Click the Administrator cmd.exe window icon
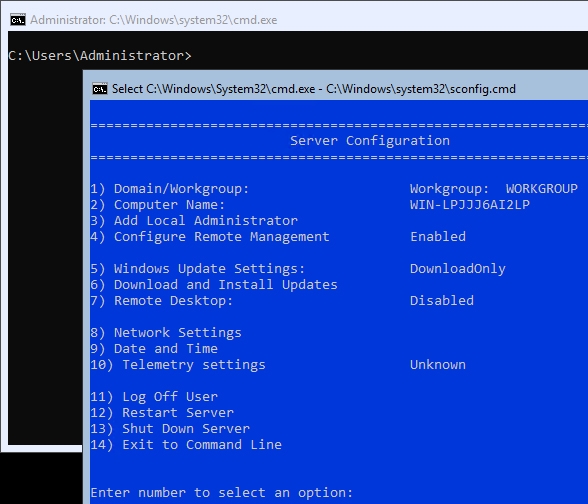 [x=18, y=20]
